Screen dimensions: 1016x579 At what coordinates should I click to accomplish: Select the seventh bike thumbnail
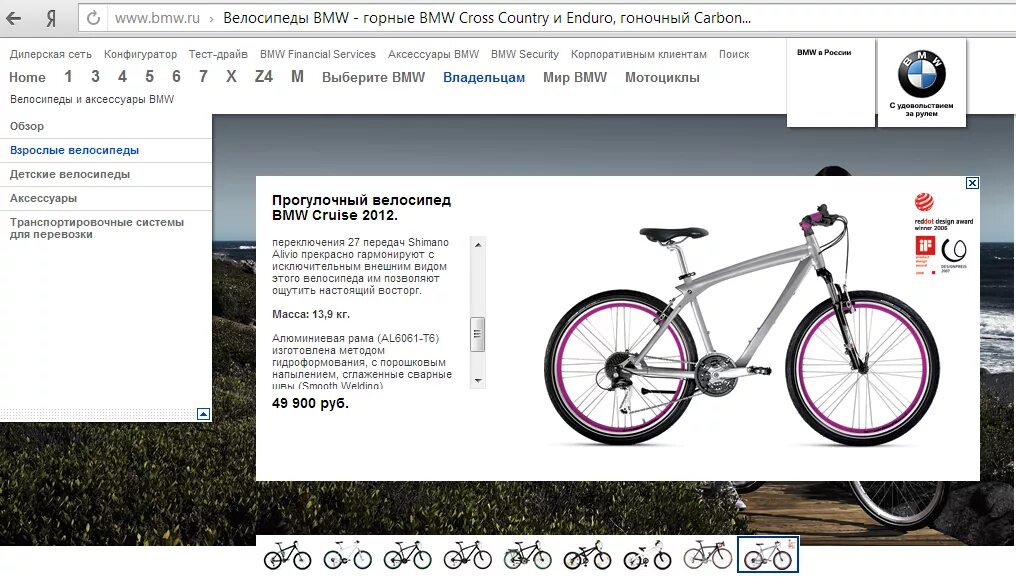647,555
